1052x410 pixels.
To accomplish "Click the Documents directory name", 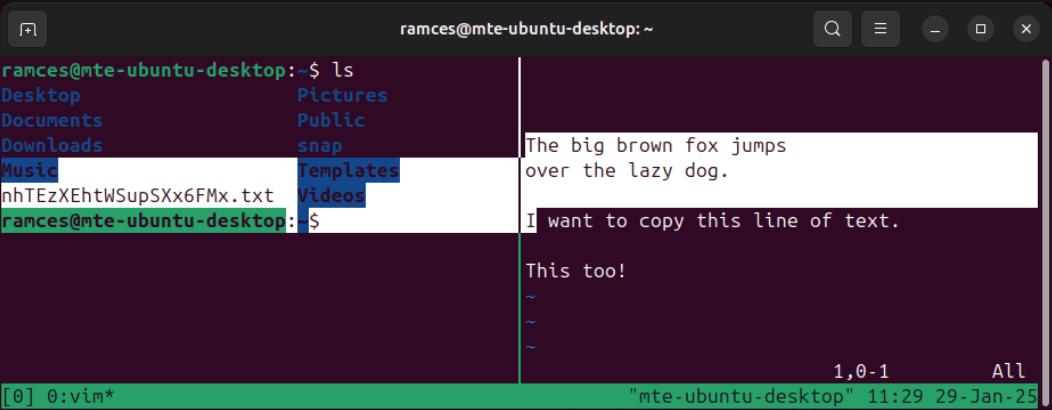I will tap(52, 121).
